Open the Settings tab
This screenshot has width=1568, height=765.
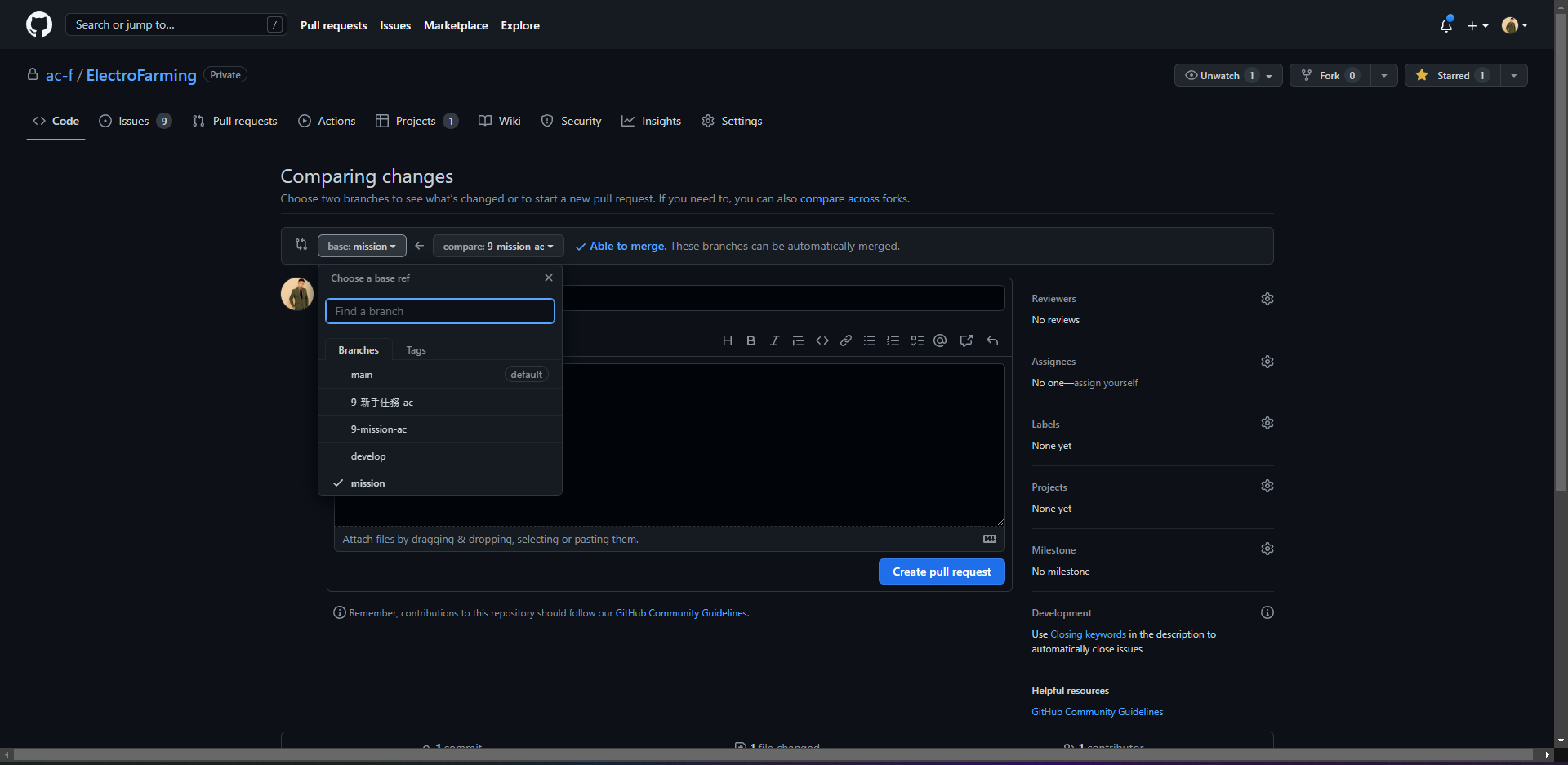tap(733, 121)
